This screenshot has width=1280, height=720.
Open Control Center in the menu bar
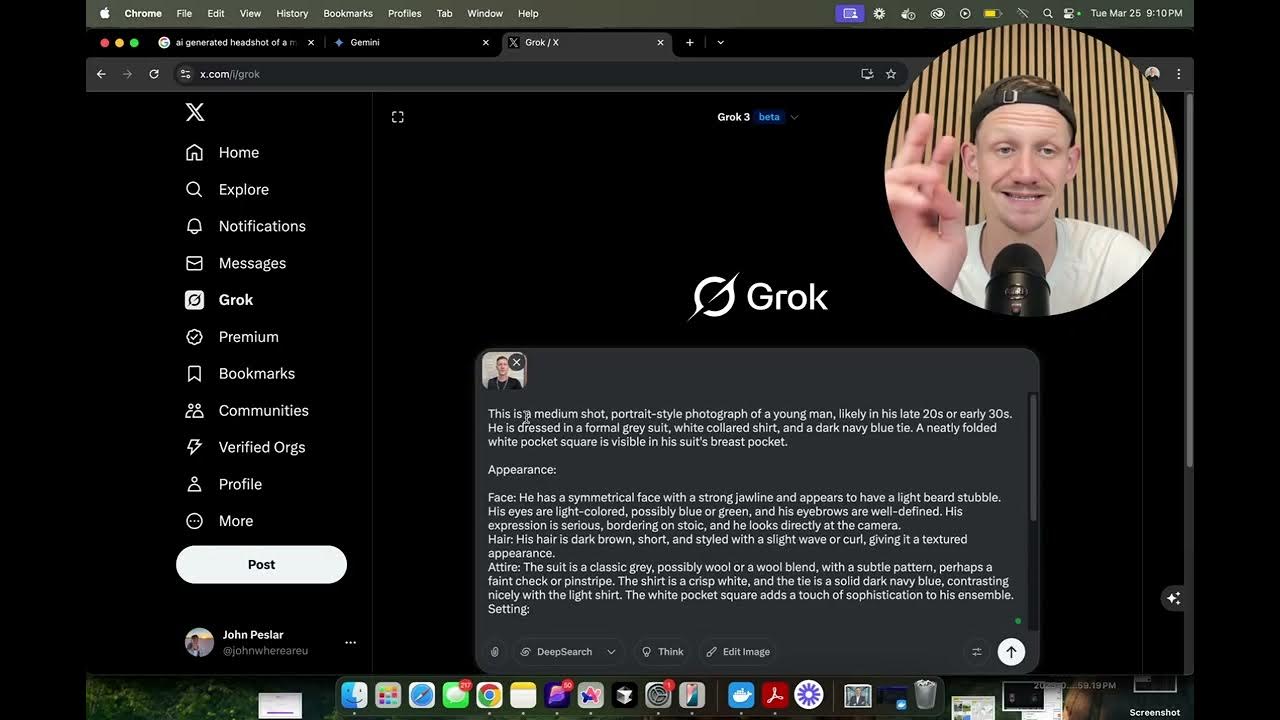pos(1070,13)
